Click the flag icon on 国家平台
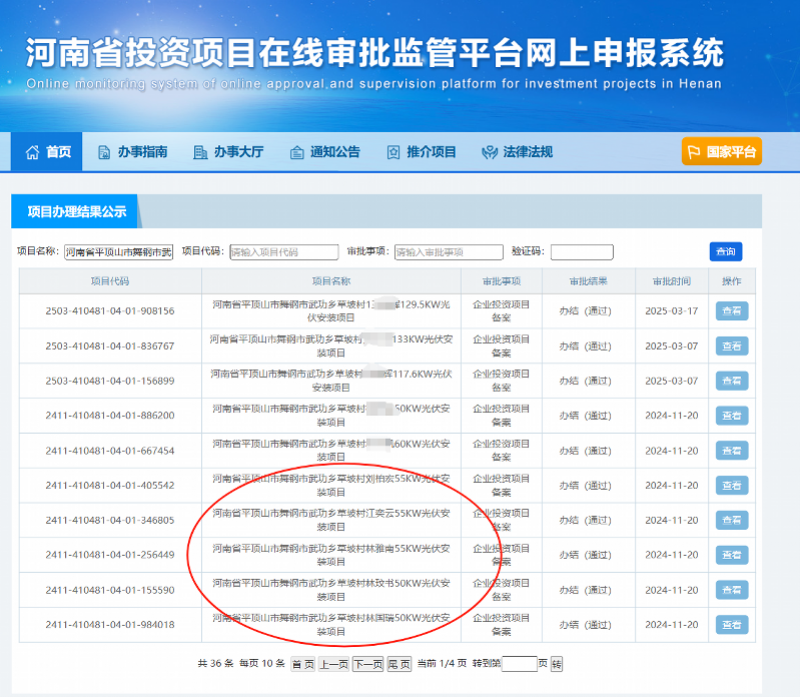The width and height of the screenshot is (800, 697). tap(694, 152)
